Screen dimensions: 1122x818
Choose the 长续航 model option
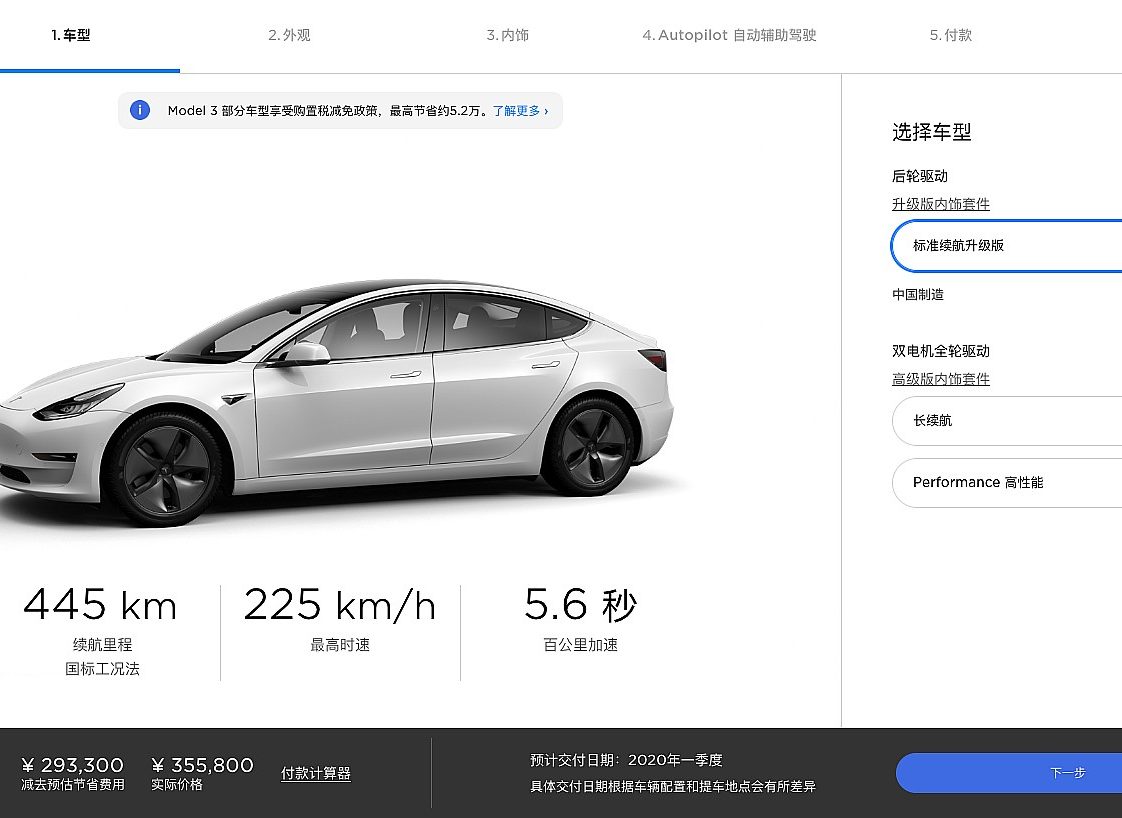[x=1007, y=421]
